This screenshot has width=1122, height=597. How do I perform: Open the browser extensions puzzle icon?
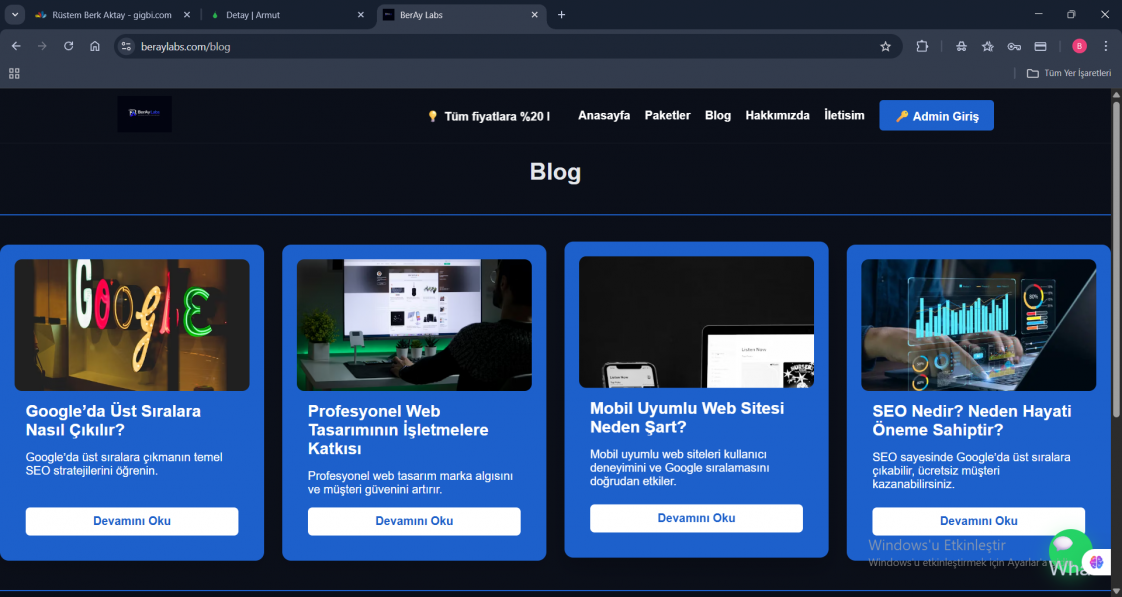pos(922,46)
